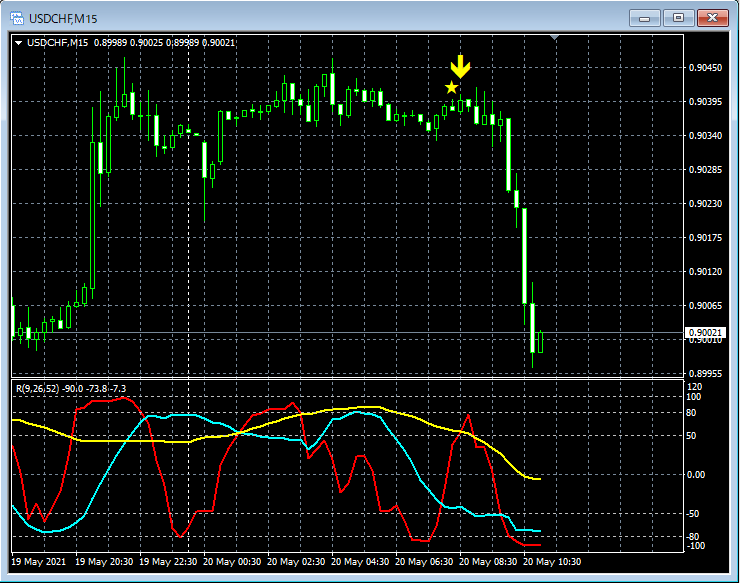Click the '19 May 2021' time label
The width and height of the screenshot is (741, 583).
(x=39, y=562)
